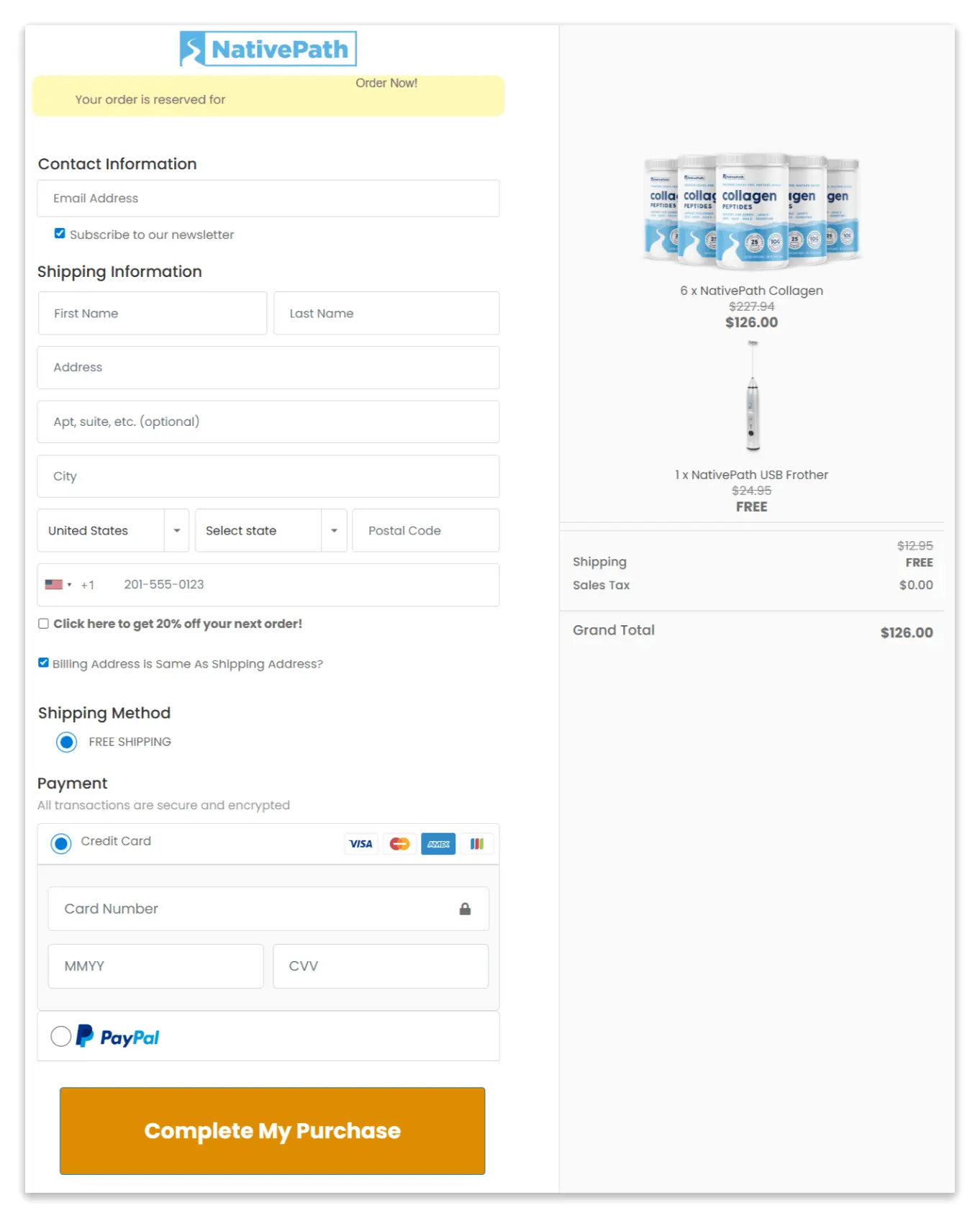Viewport: 980px width, 1218px height.
Task: Click 'Your order is reserved for' text
Action: click(x=150, y=99)
